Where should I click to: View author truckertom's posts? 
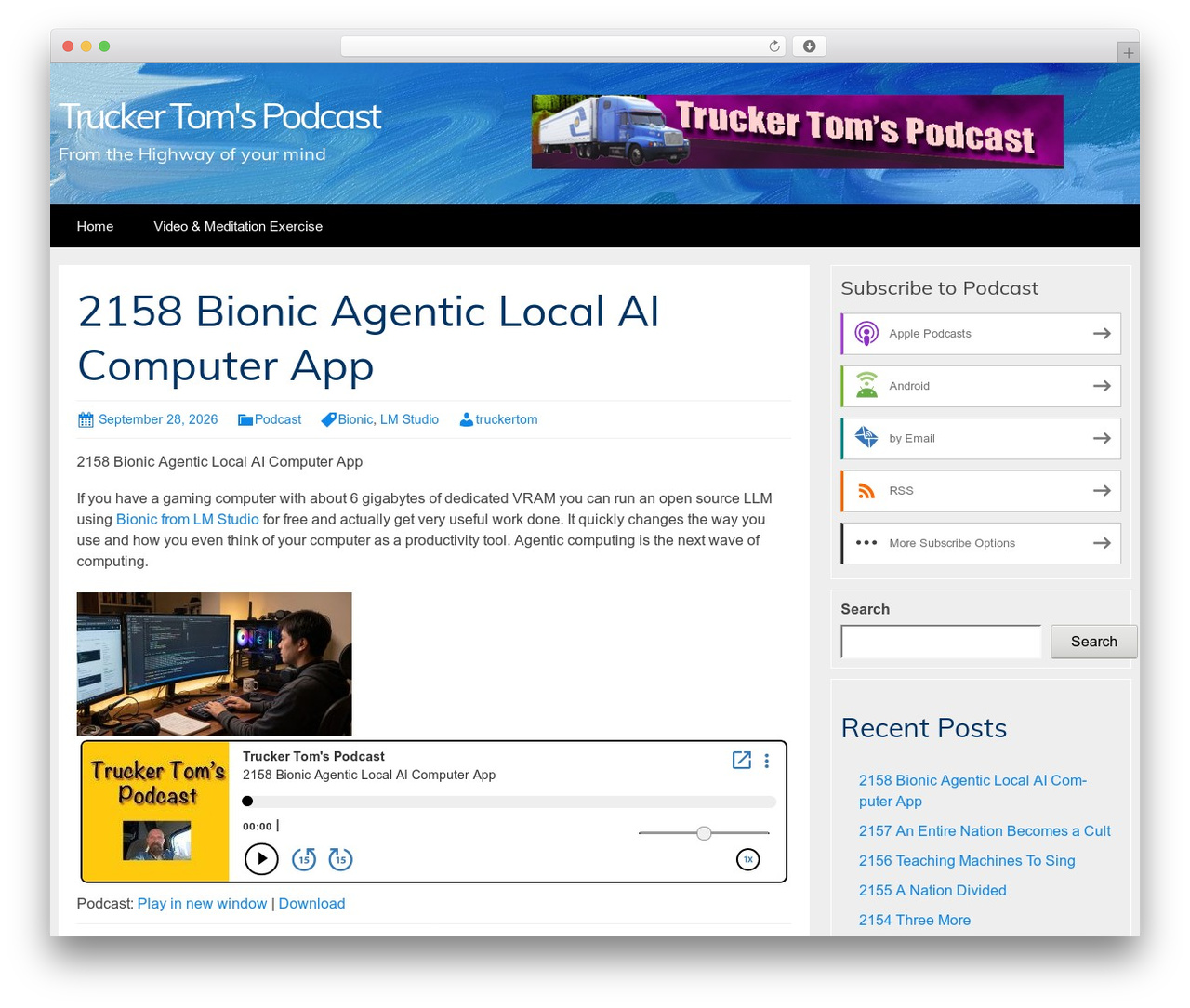pos(507,419)
